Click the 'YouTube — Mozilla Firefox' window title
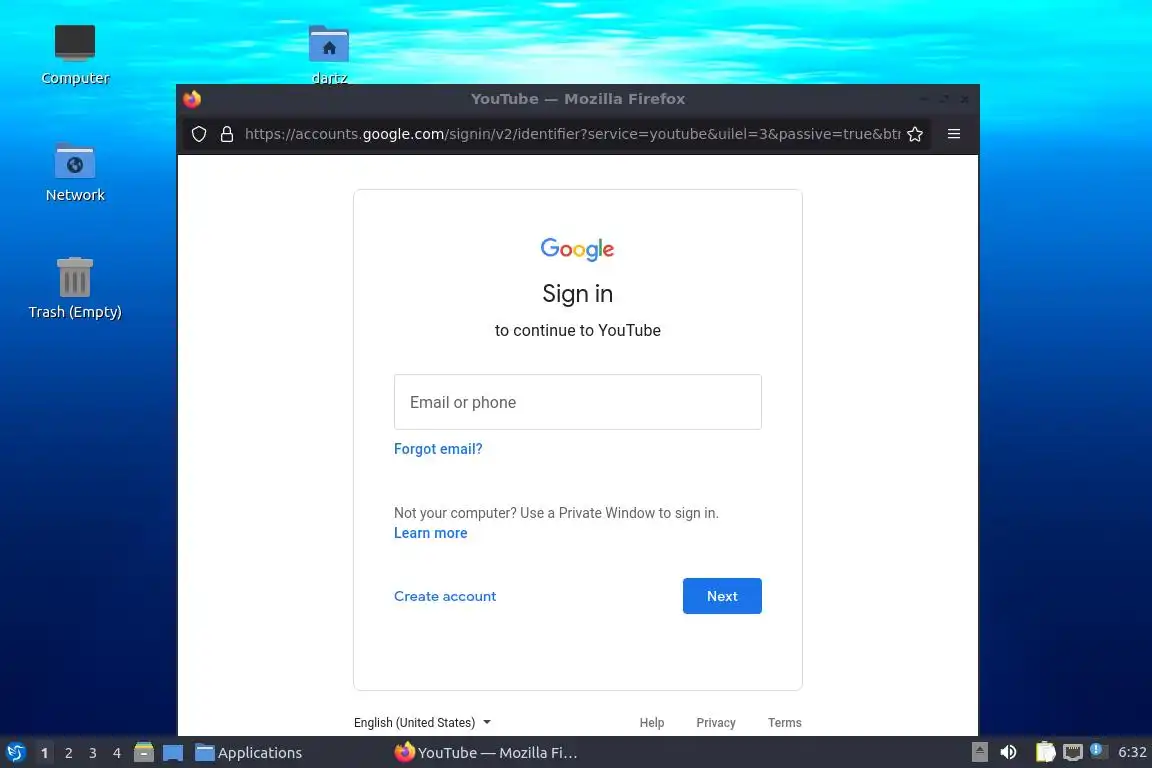This screenshot has height=768, width=1152. coord(577,98)
